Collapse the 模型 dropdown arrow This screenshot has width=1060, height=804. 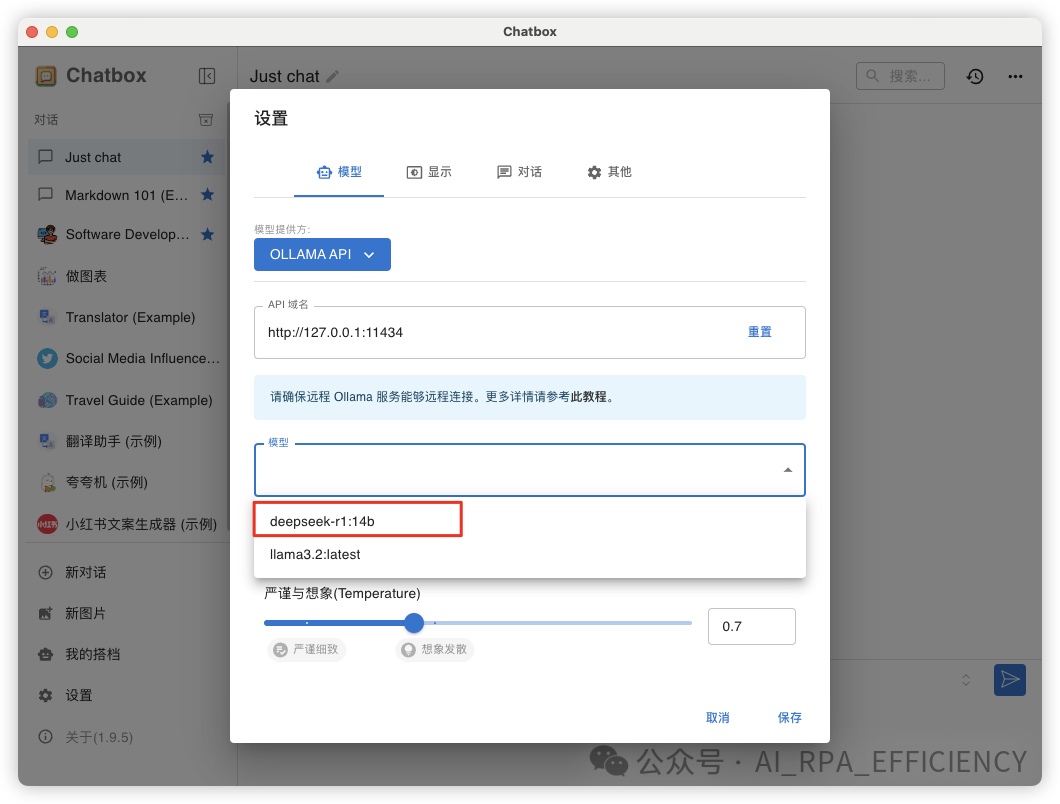point(788,470)
